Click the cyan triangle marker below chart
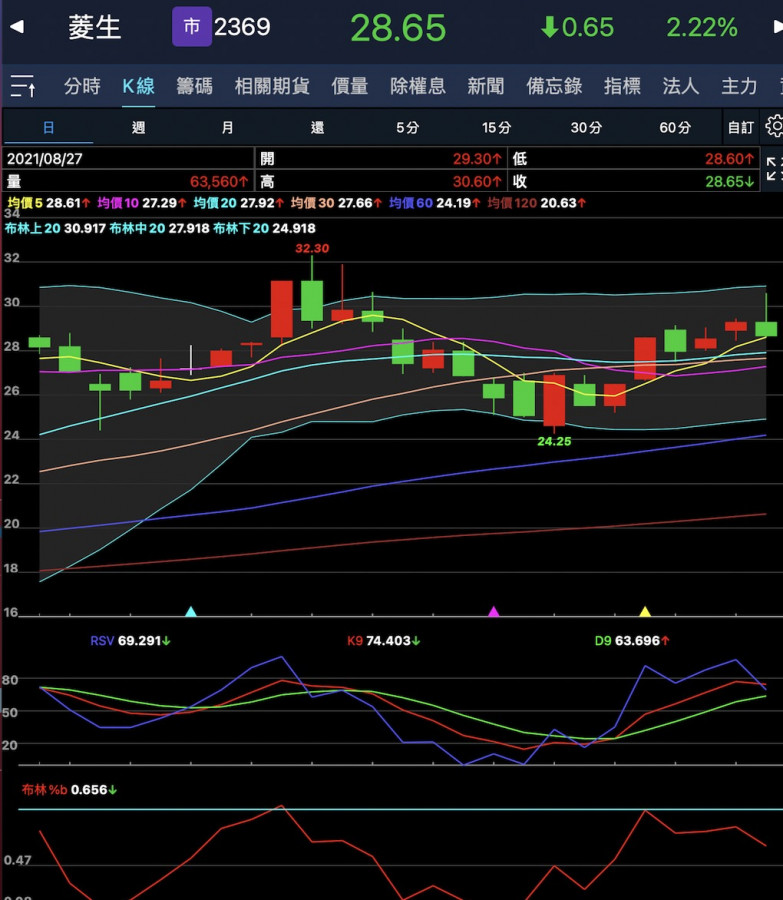The height and width of the screenshot is (900, 783). pyautogui.click(x=192, y=610)
